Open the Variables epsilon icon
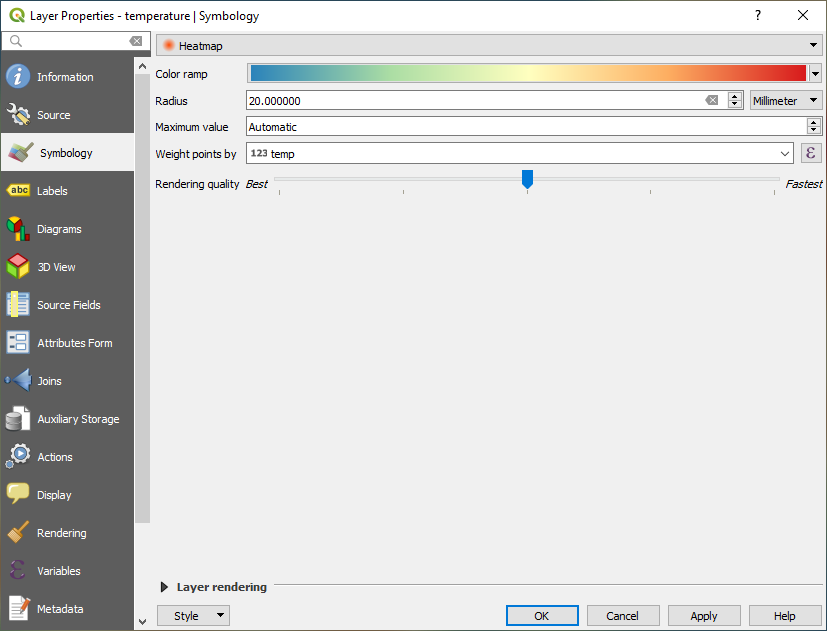 pyautogui.click(x=18, y=570)
